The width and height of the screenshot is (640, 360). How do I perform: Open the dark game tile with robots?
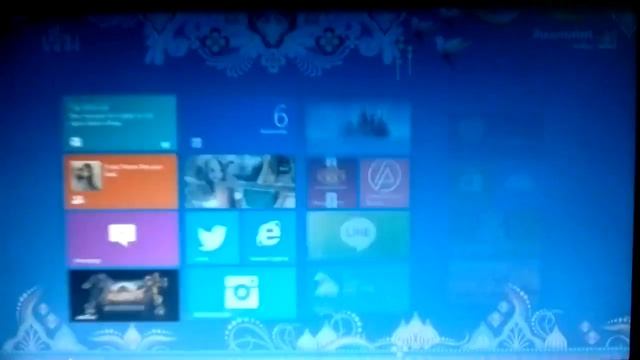(124, 296)
